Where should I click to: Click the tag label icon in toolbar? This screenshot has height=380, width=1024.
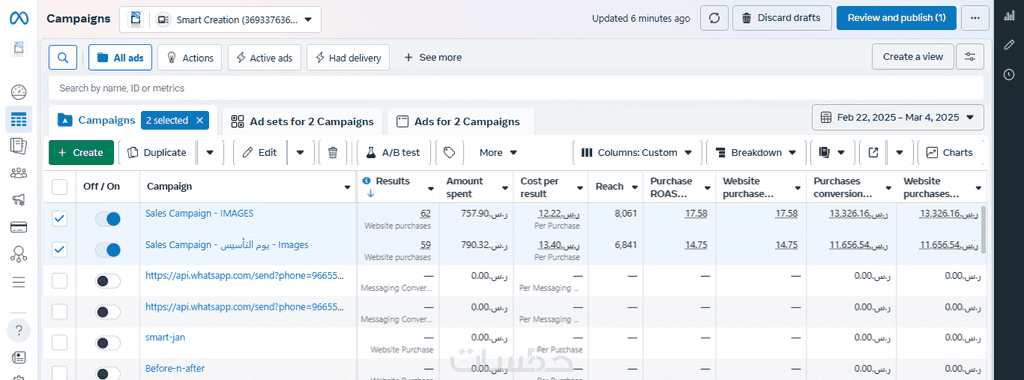click(x=449, y=152)
